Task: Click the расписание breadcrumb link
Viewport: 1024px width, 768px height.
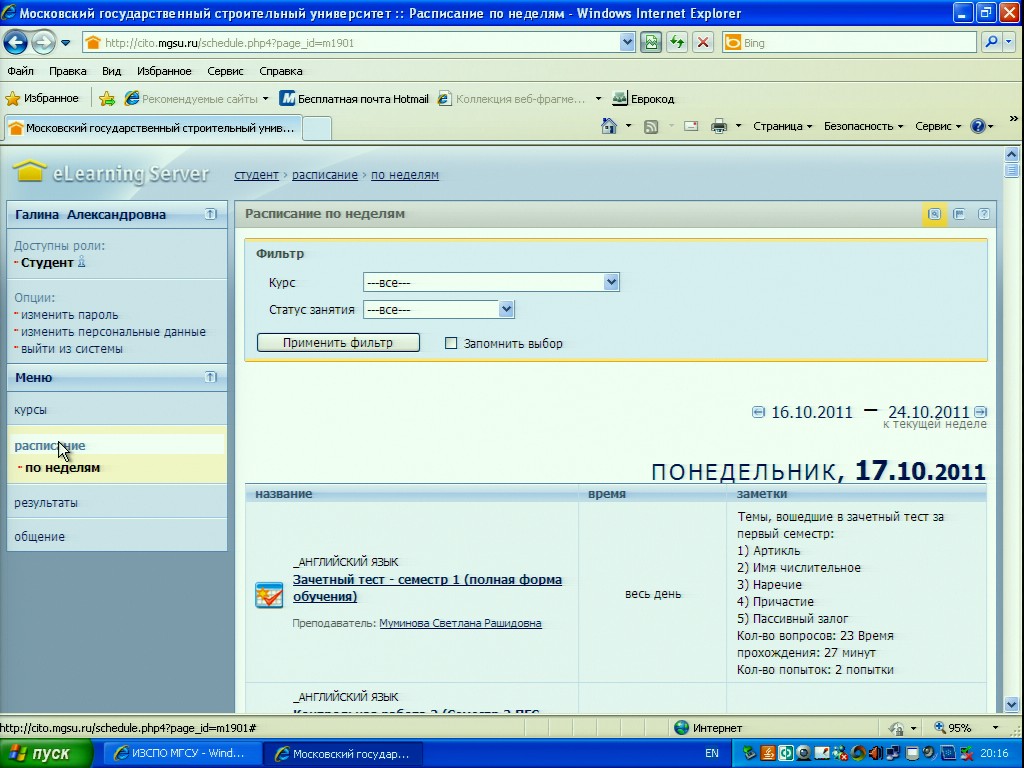Action: tap(325, 175)
